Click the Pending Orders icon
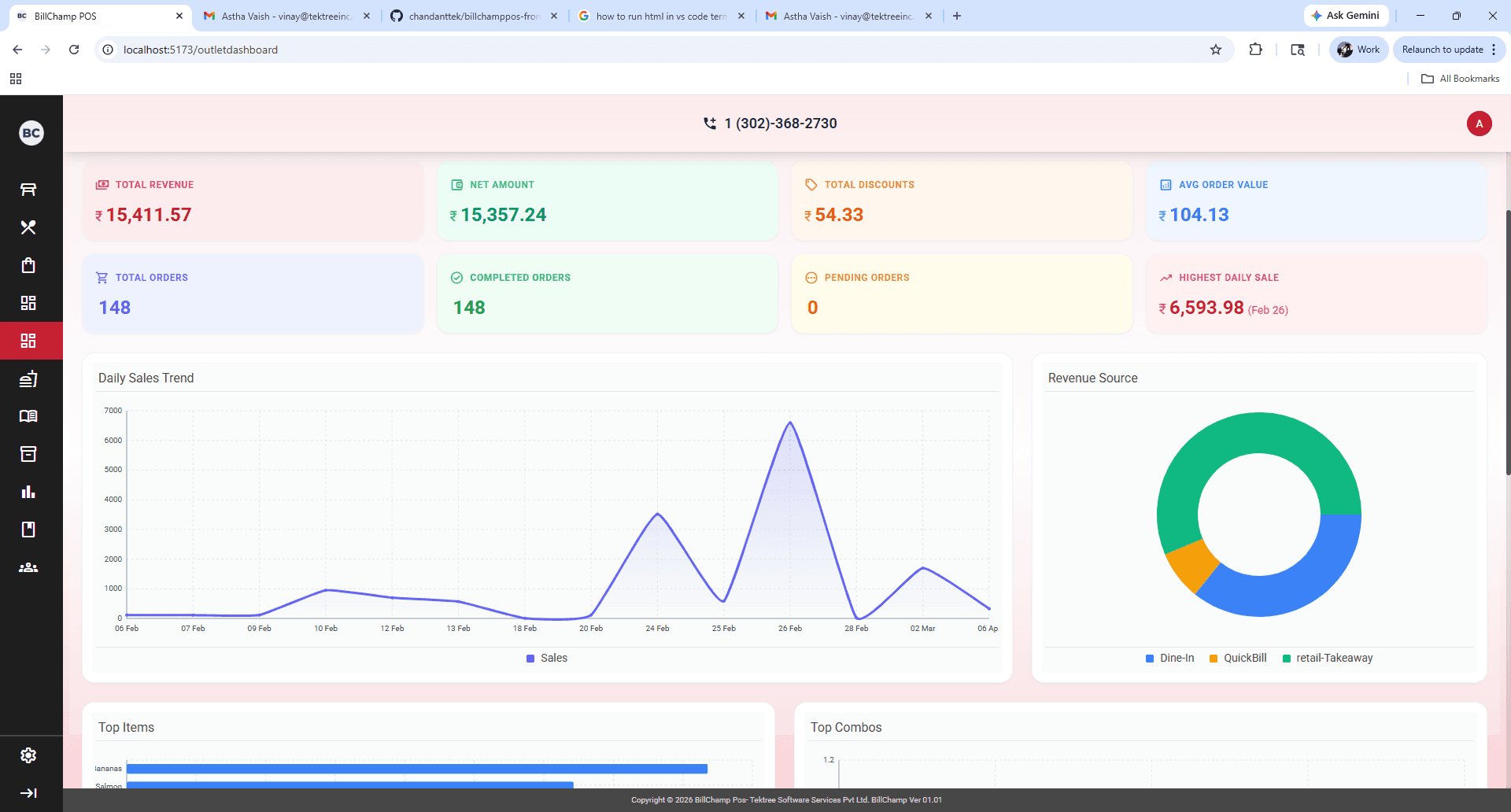The image size is (1511, 812). click(x=811, y=278)
